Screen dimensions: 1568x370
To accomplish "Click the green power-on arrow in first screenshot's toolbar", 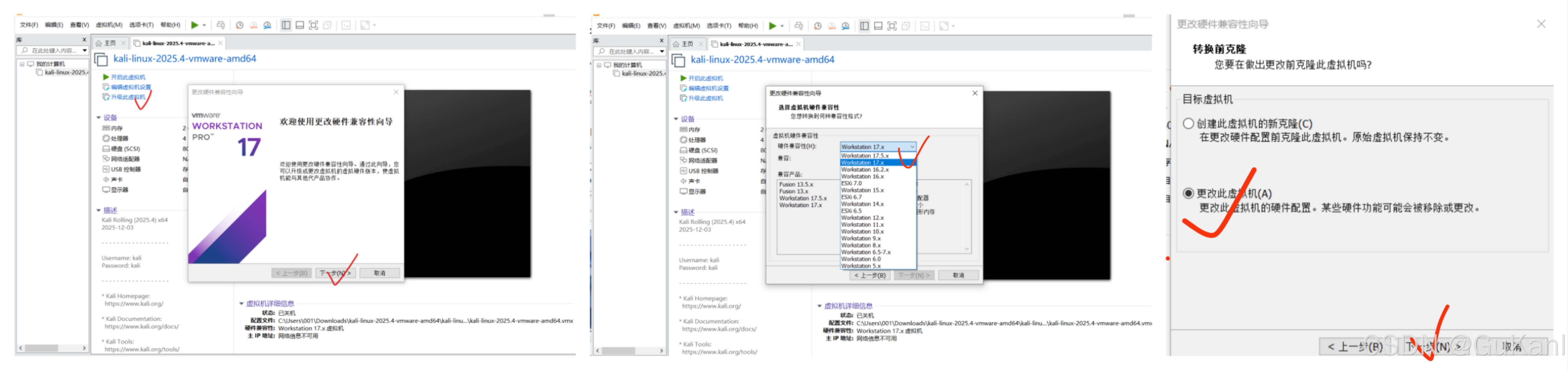I will pos(195,25).
